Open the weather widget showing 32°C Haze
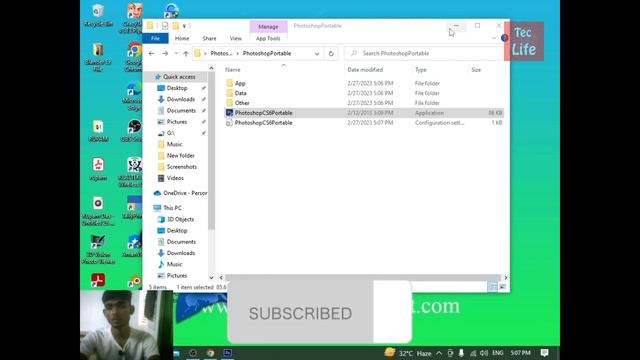The width and height of the screenshot is (640, 360). click(408, 353)
